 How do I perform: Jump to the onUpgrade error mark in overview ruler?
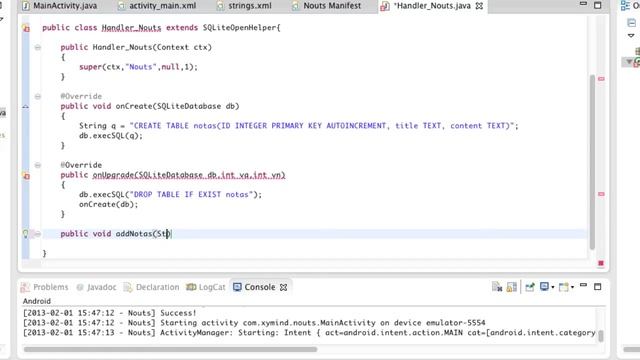[601, 194]
